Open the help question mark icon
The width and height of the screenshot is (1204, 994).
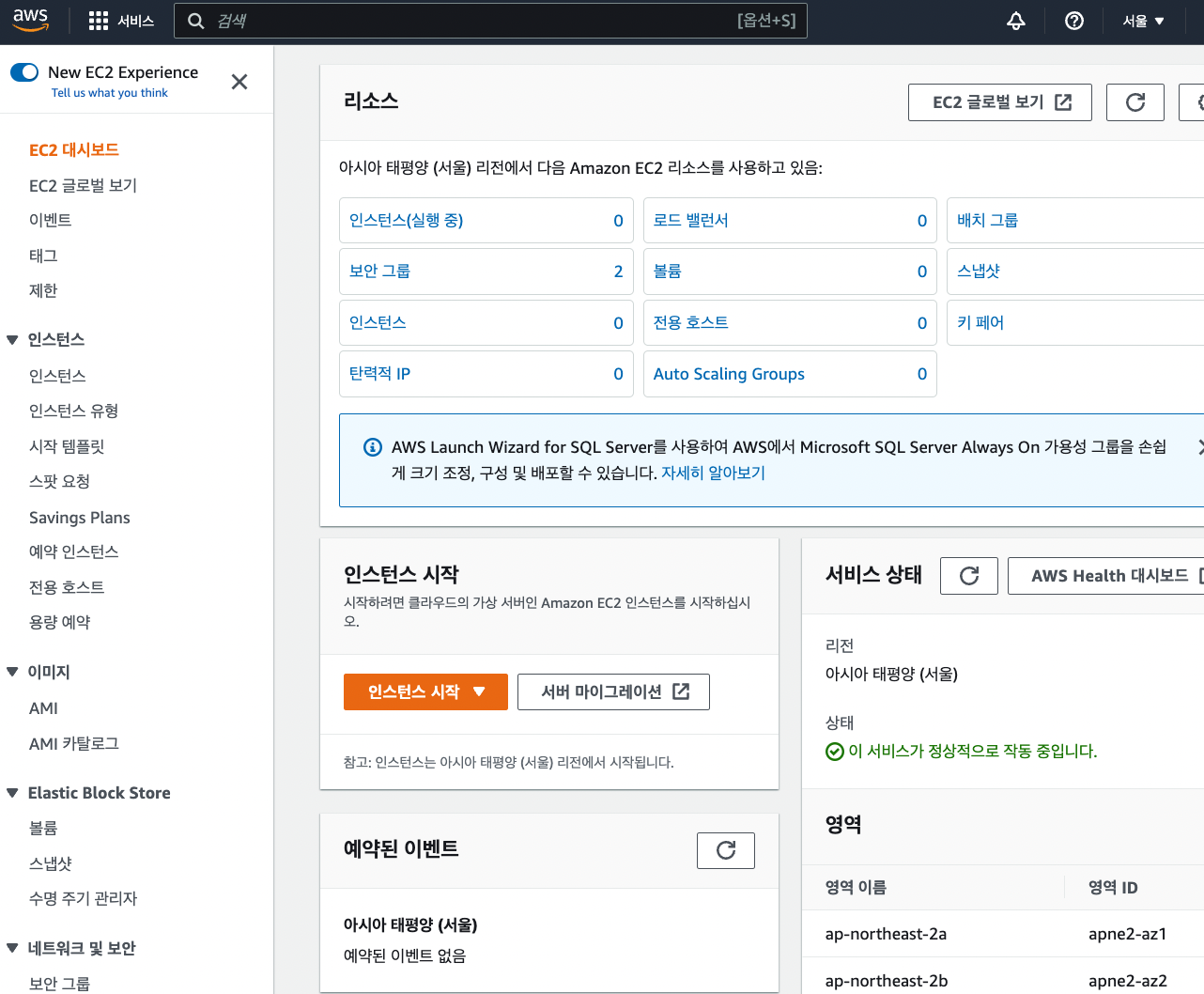(x=1074, y=21)
